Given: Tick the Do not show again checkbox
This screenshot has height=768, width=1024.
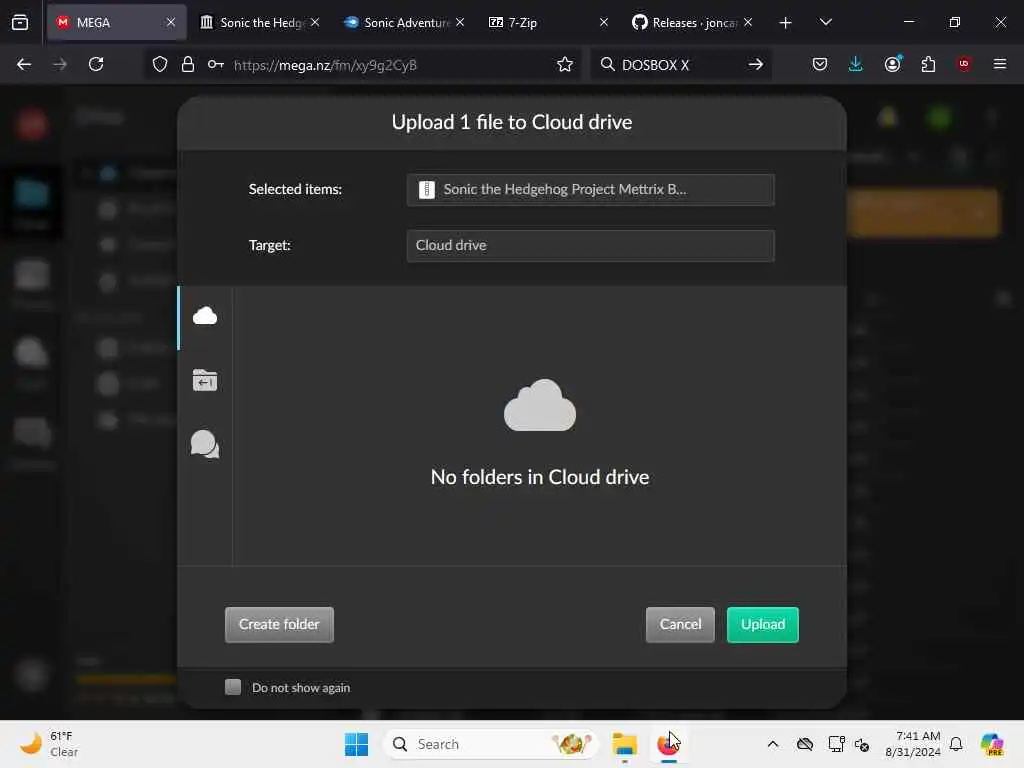Looking at the screenshot, I should click(233, 687).
